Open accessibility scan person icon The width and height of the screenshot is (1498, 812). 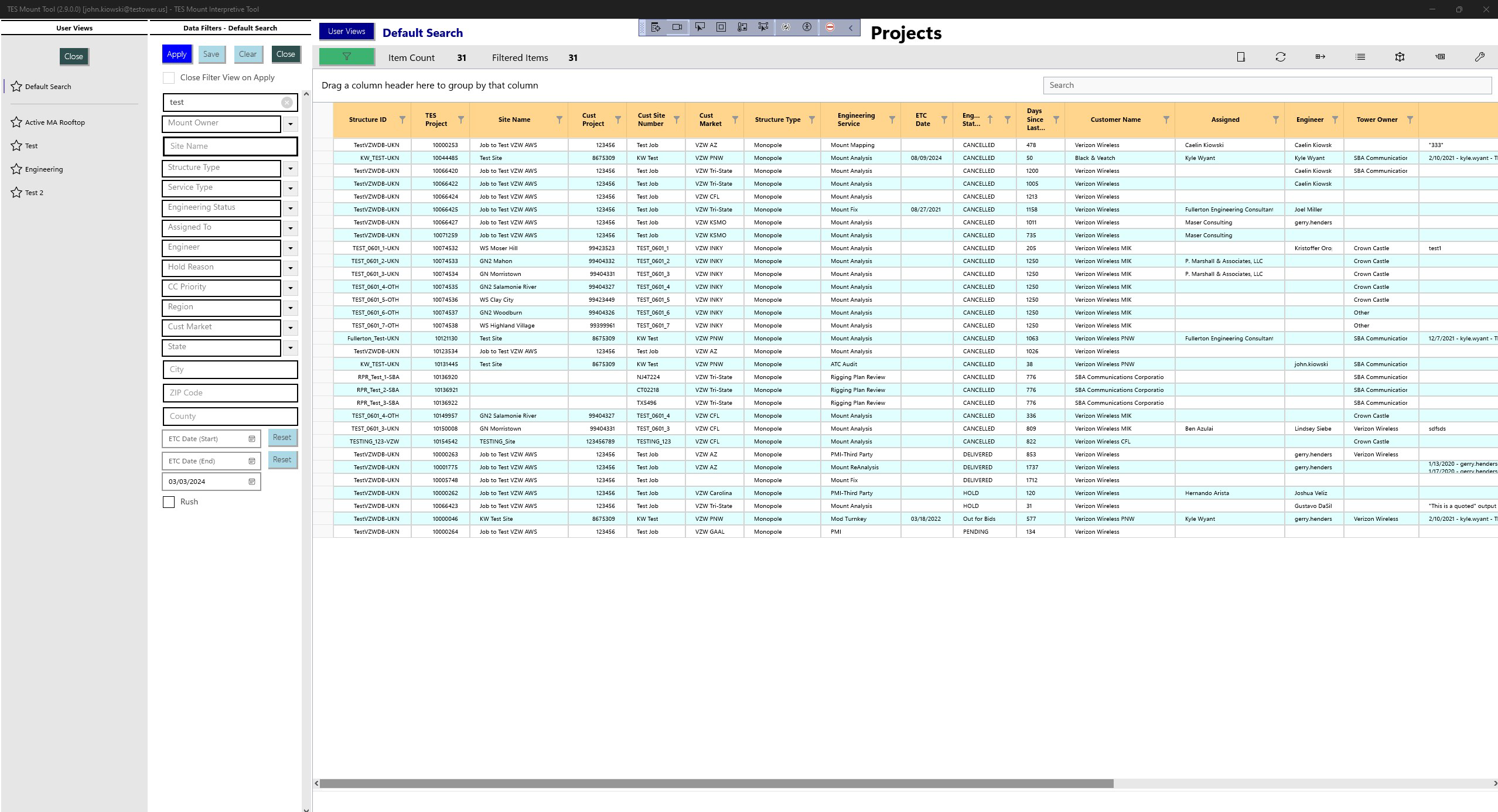[807, 27]
